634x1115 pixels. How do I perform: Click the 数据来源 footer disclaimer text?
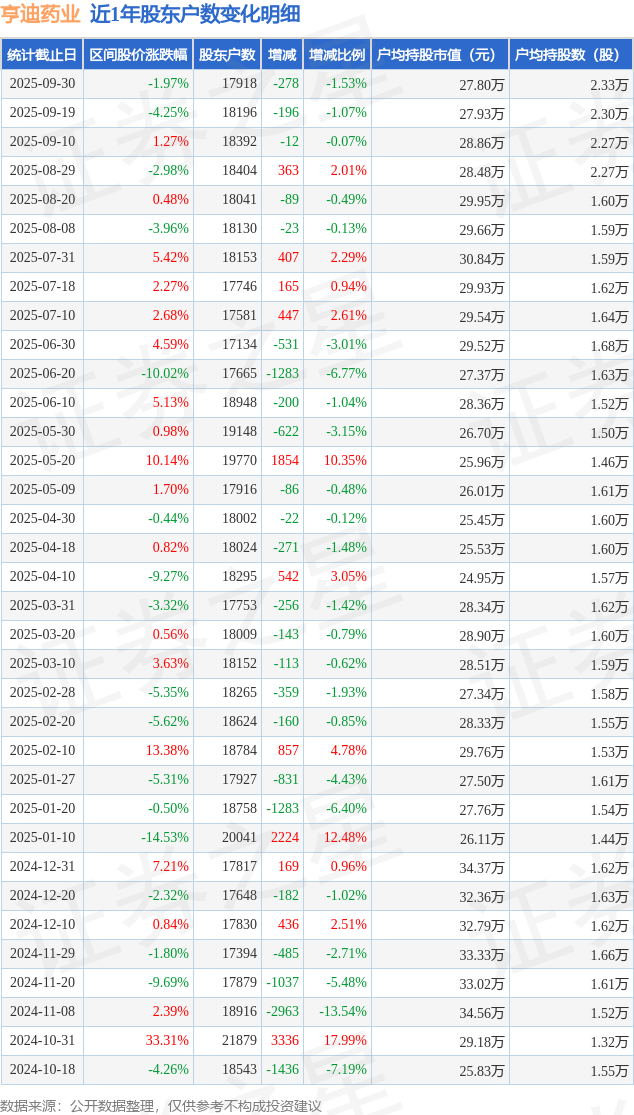[x=161, y=1105]
